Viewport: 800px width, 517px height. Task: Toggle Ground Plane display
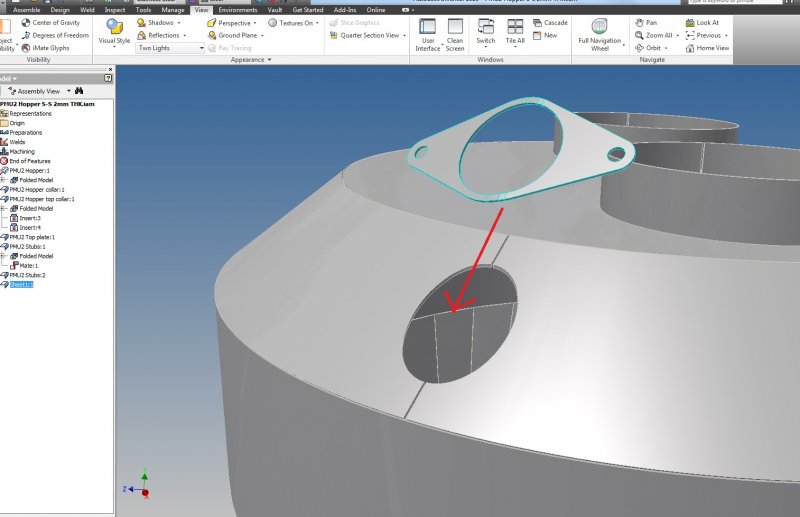click(x=232, y=35)
